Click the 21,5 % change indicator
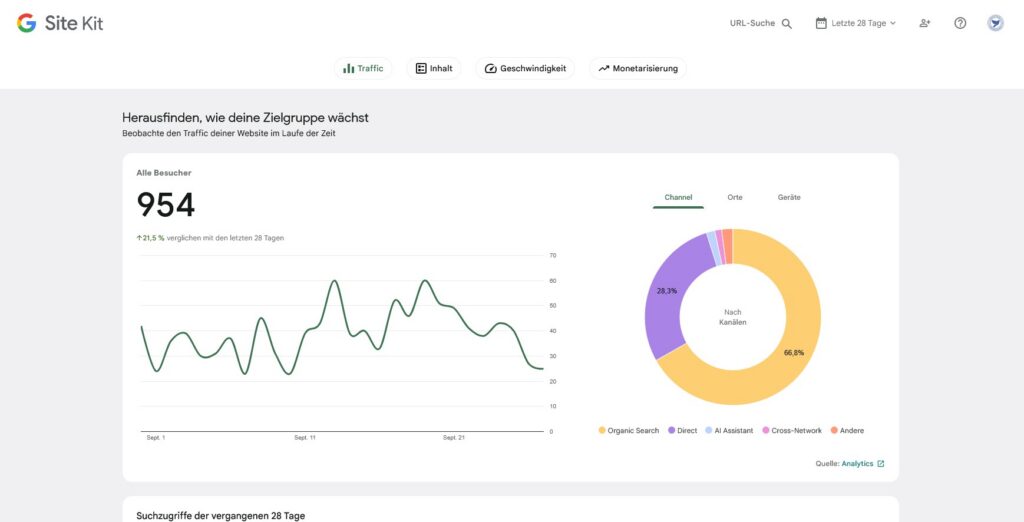 (150, 238)
